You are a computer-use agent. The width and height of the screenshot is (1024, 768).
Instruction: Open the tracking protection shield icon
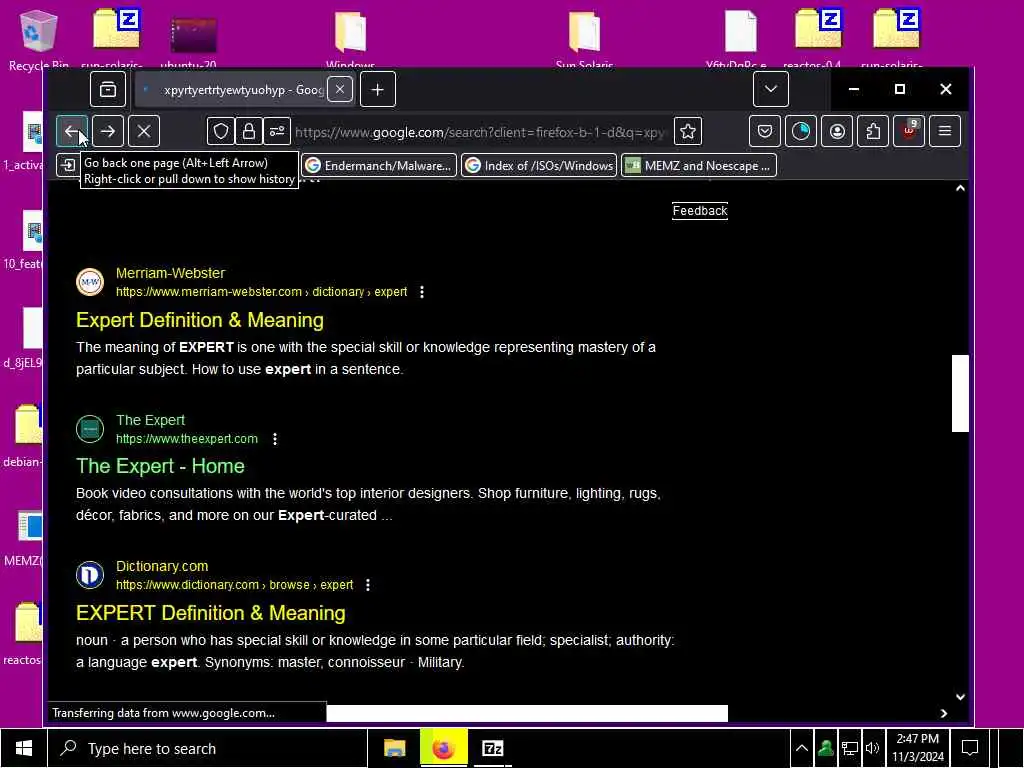pos(221,131)
